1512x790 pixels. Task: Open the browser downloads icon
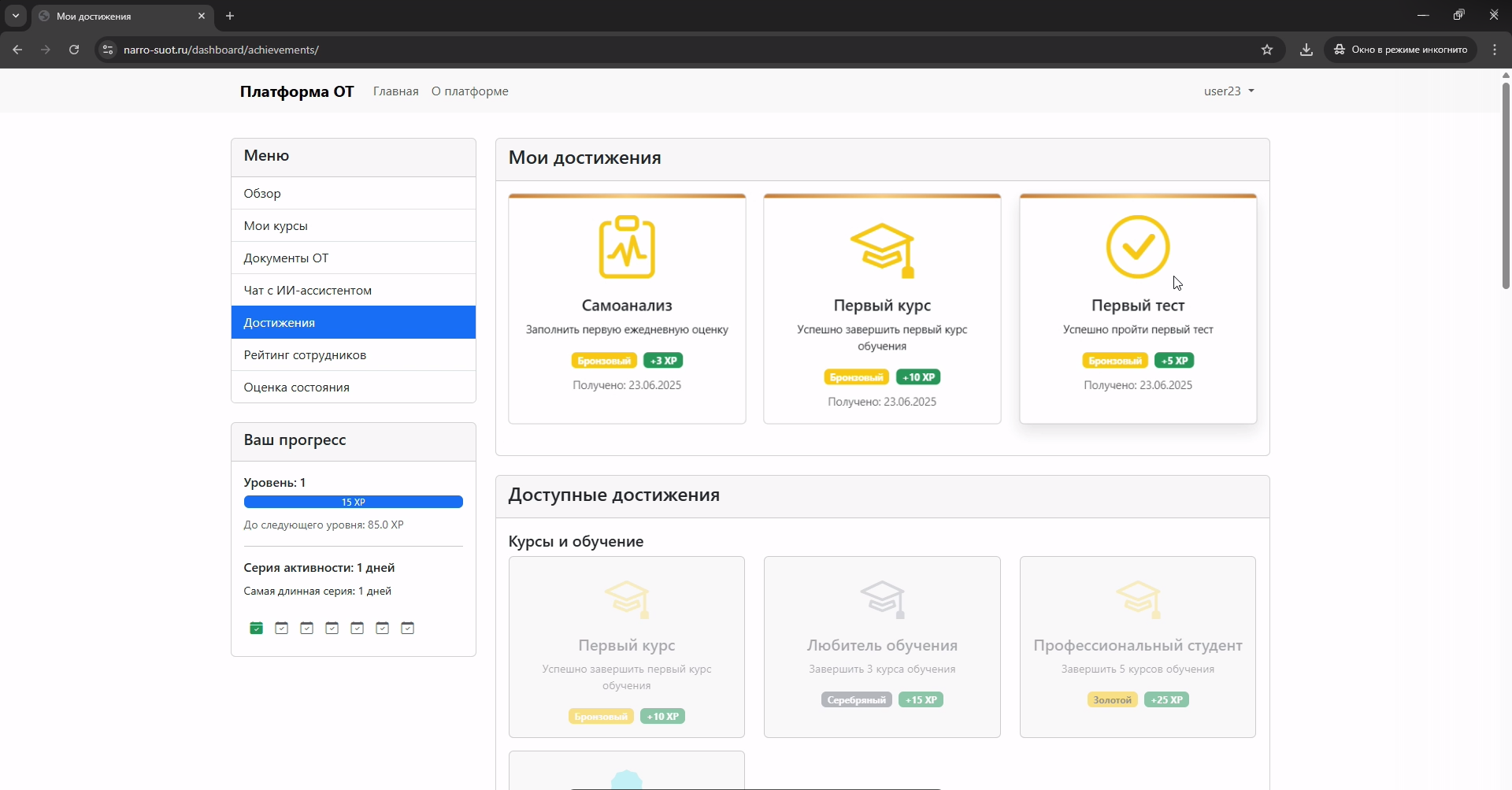(x=1306, y=49)
